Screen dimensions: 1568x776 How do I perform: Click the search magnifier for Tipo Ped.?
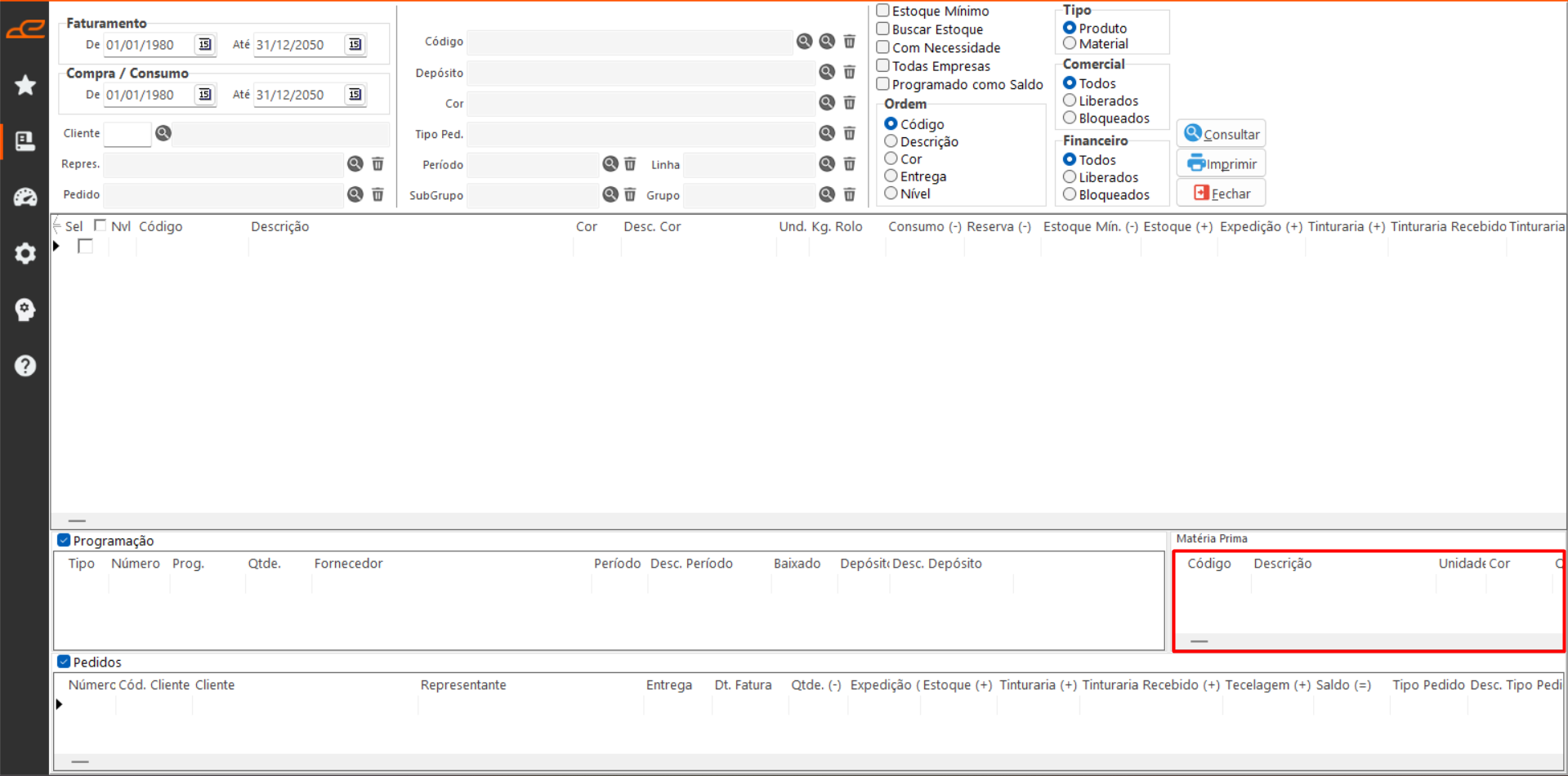click(x=827, y=133)
